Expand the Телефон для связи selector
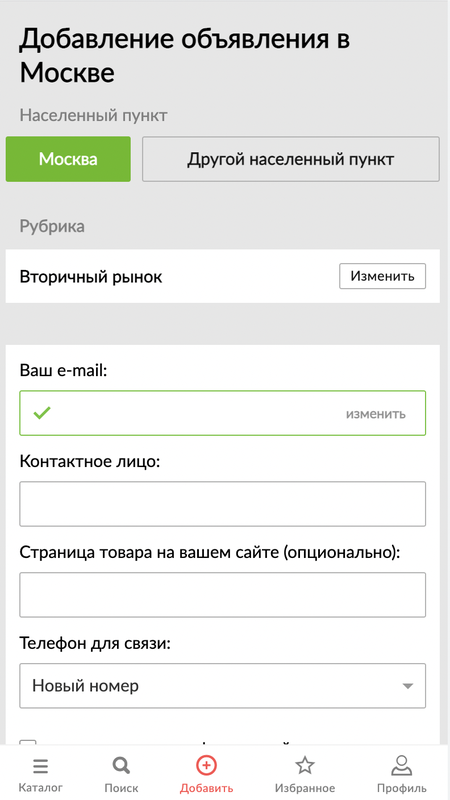This screenshot has width=450, height=800. (222, 686)
